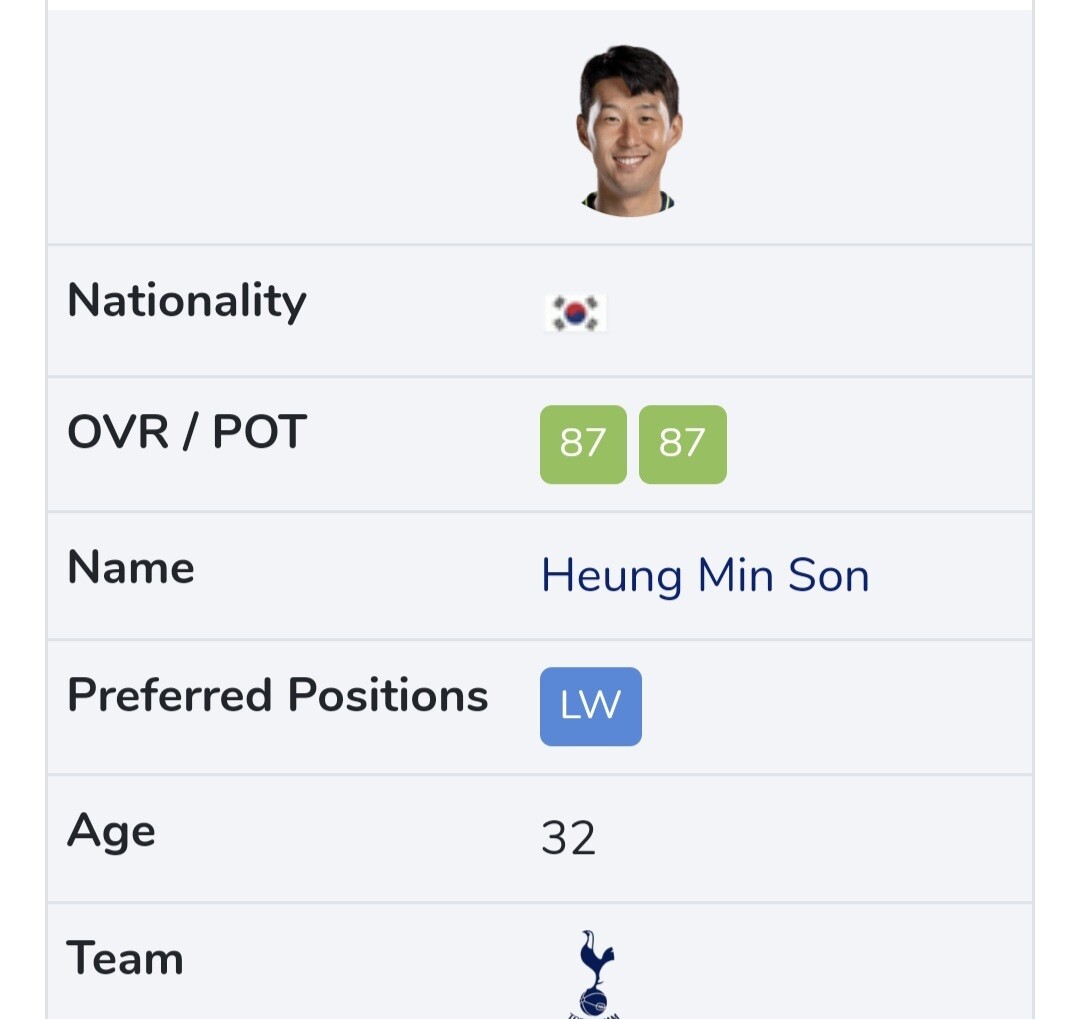
Task: Select the LW position badge
Action: 590,706
